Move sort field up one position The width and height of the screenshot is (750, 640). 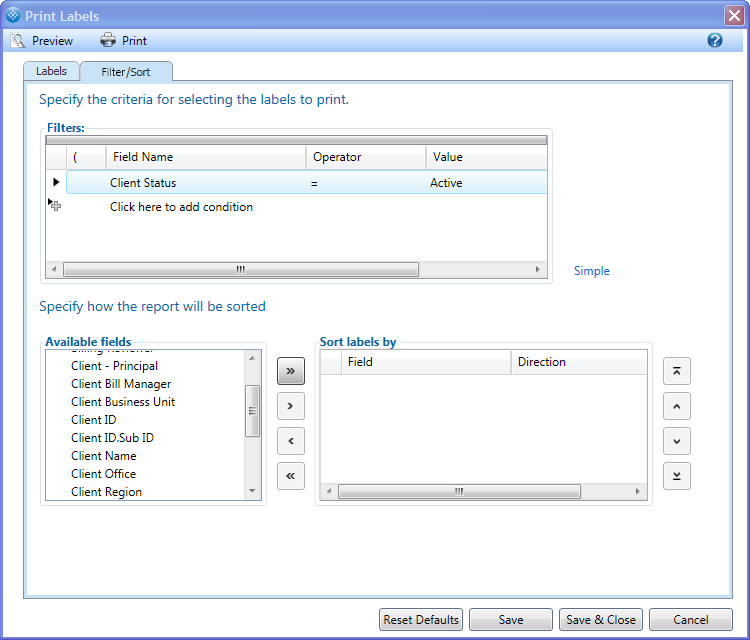pos(677,406)
